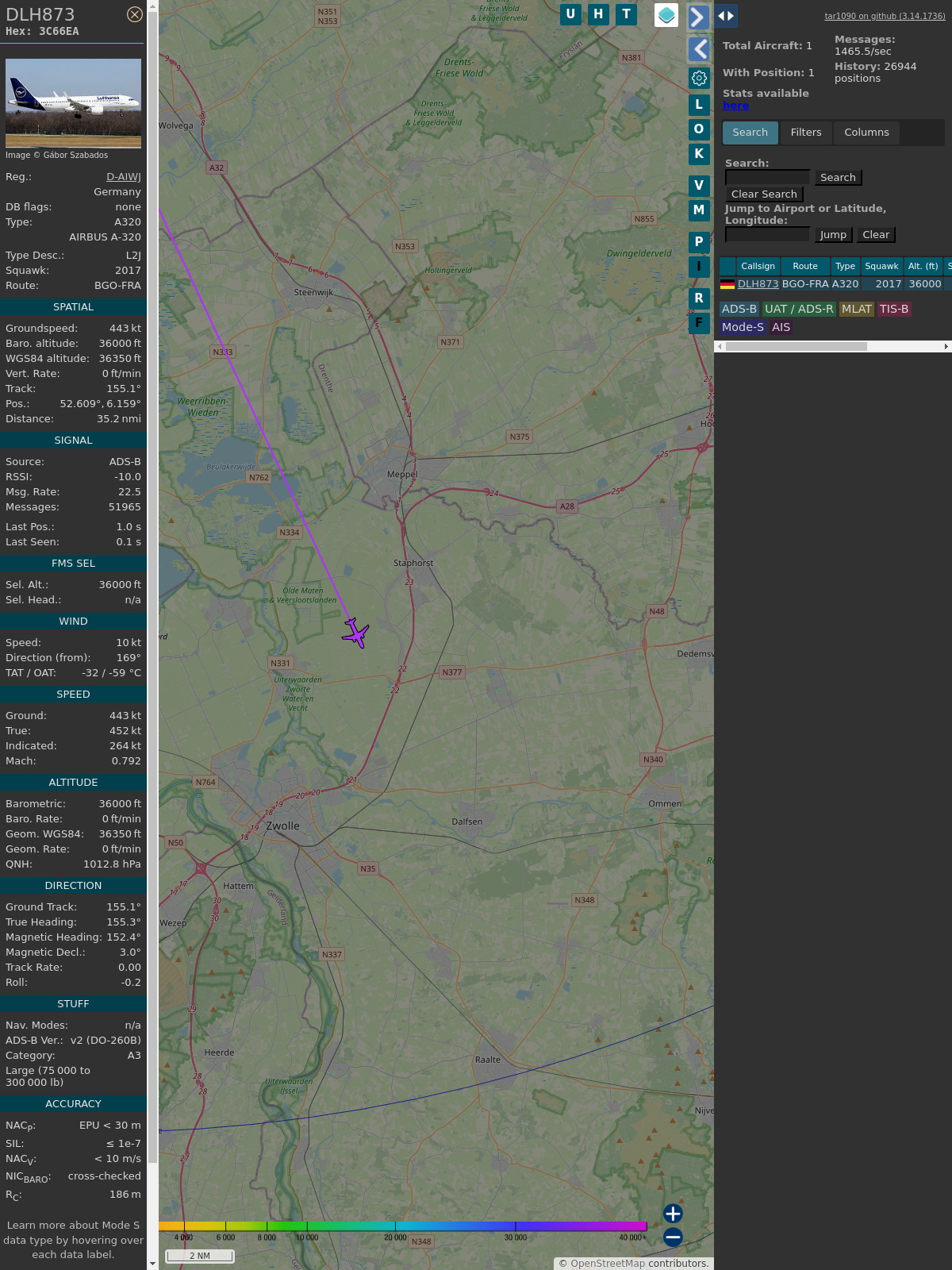Click the table's horizontal scrollbar thumb
The height and width of the screenshot is (1270, 952).
[797, 347]
